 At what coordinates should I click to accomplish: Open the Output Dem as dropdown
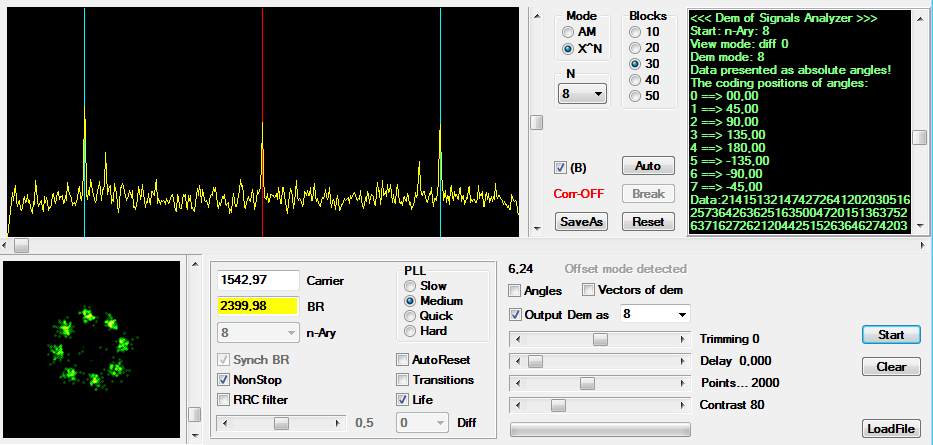pyautogui.click(x=655, y=314)
